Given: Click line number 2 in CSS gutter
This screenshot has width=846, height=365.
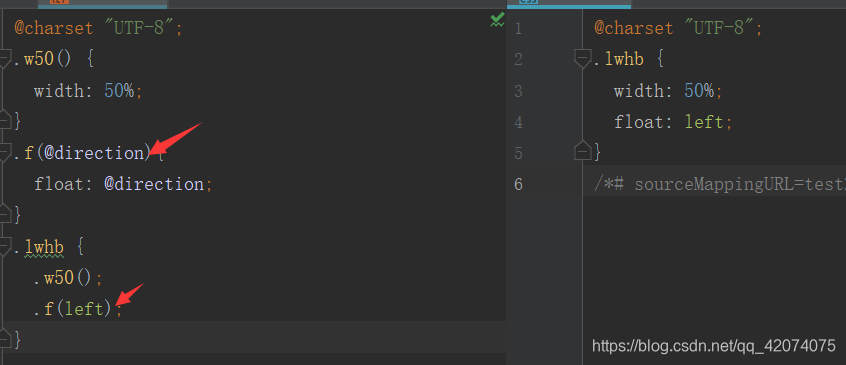Looking at the screenshot, I should pos(518,59).
